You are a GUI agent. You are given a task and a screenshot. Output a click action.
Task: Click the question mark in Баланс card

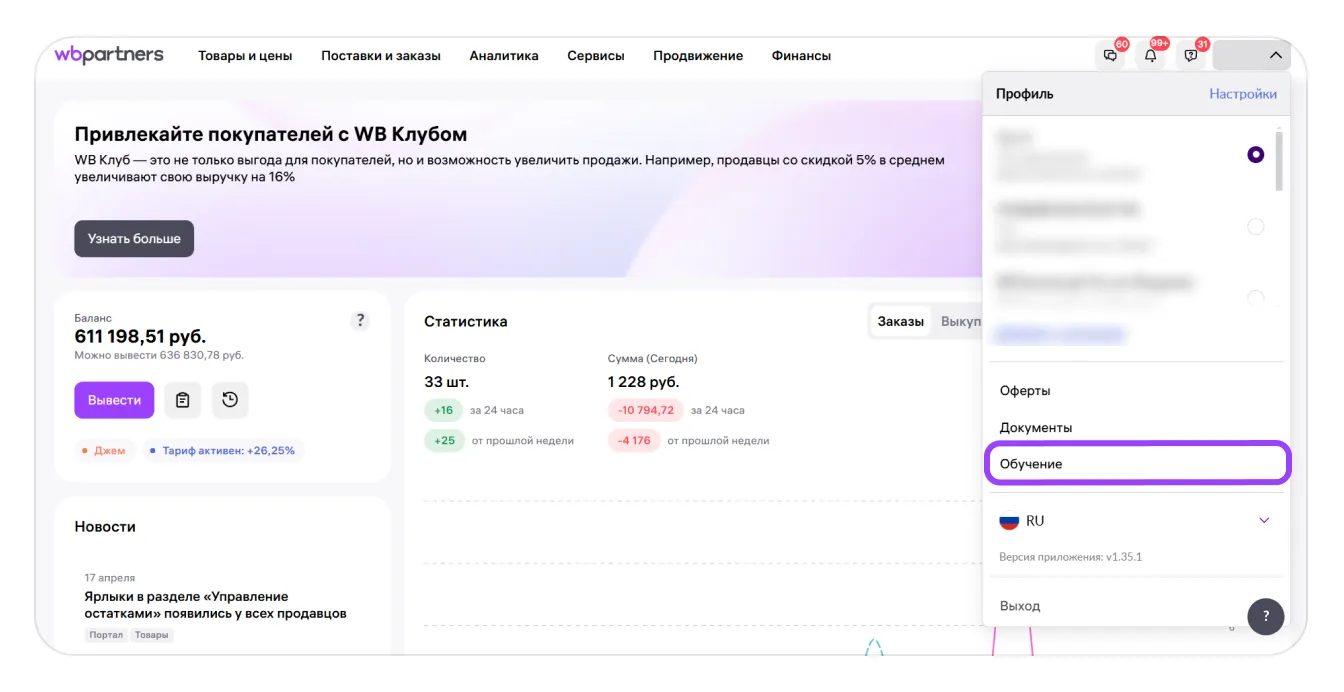pos(360,321)
